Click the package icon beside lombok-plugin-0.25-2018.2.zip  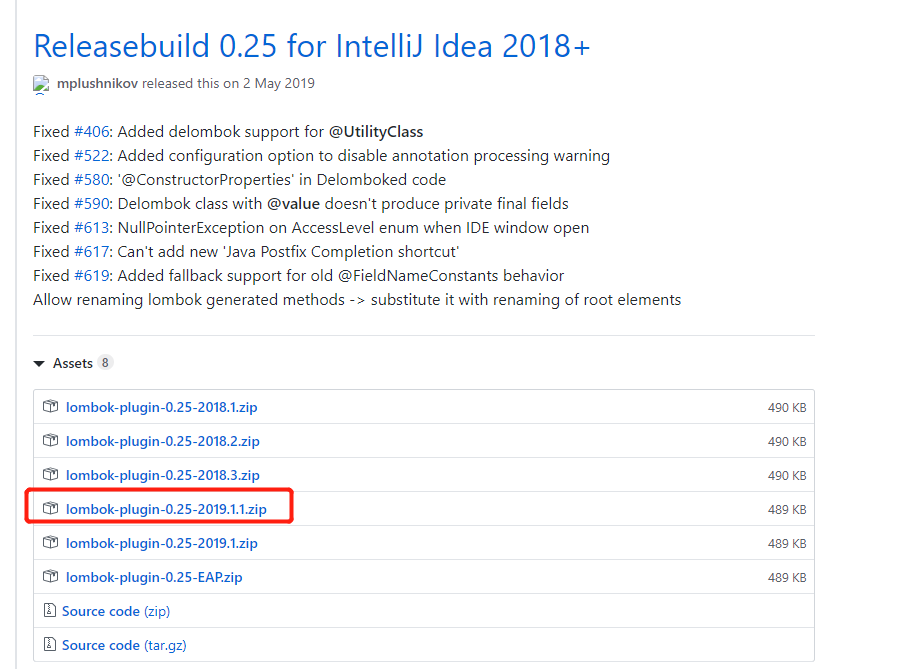51,441
